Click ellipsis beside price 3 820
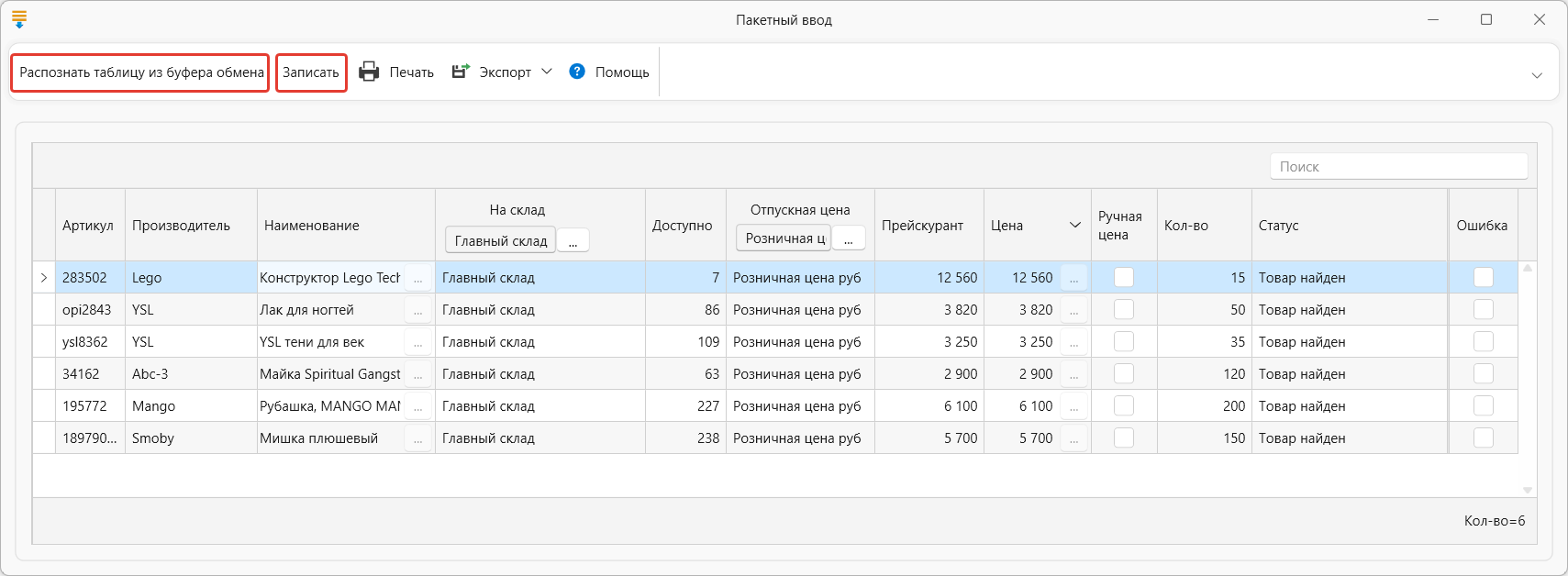1568x576 pixels. [x=1073, y=309]
